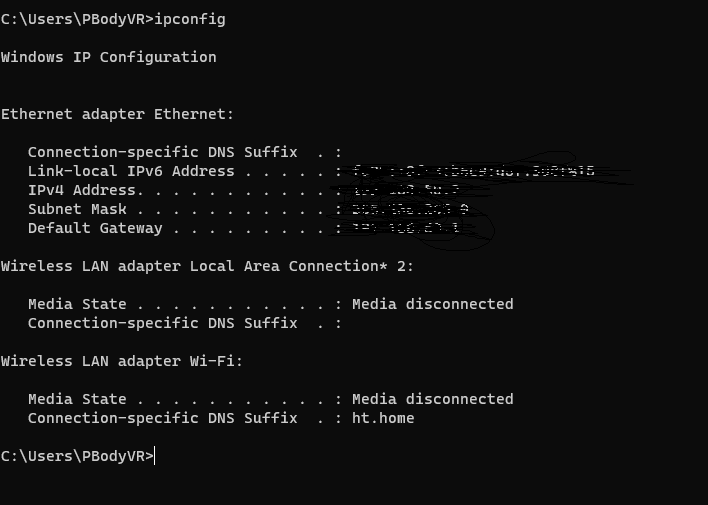Click the Ethernet adapter Ethernet header line
Image resolution: width=708 pixels, height=505 pixels.
117,114
